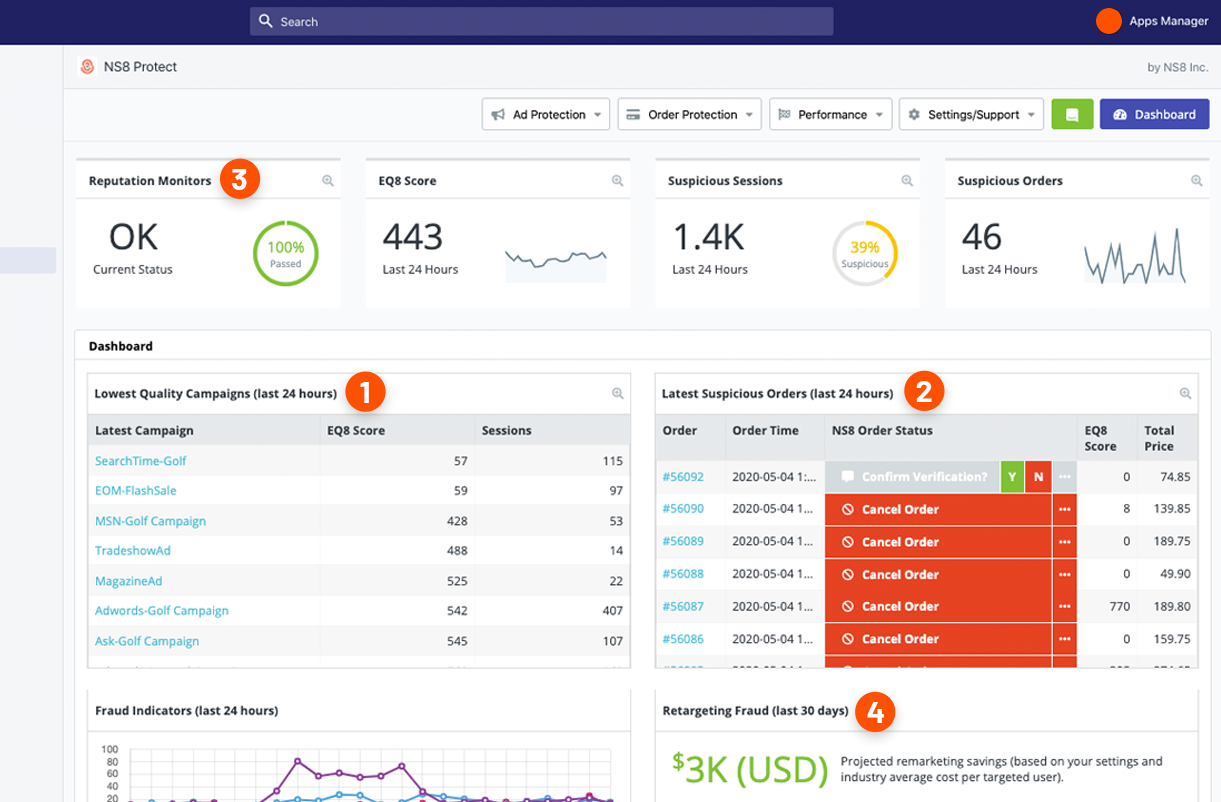
Task: Open the Ad Protection dropdown
Action: click(x=546, y=115)
